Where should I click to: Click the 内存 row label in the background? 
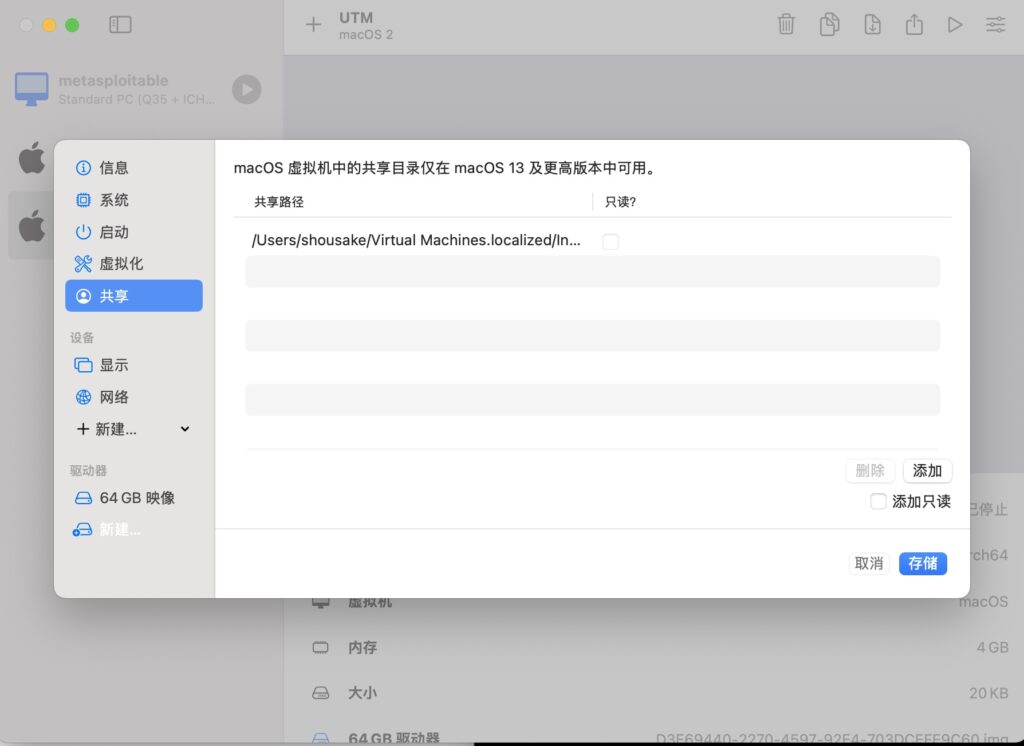[362, 647]
